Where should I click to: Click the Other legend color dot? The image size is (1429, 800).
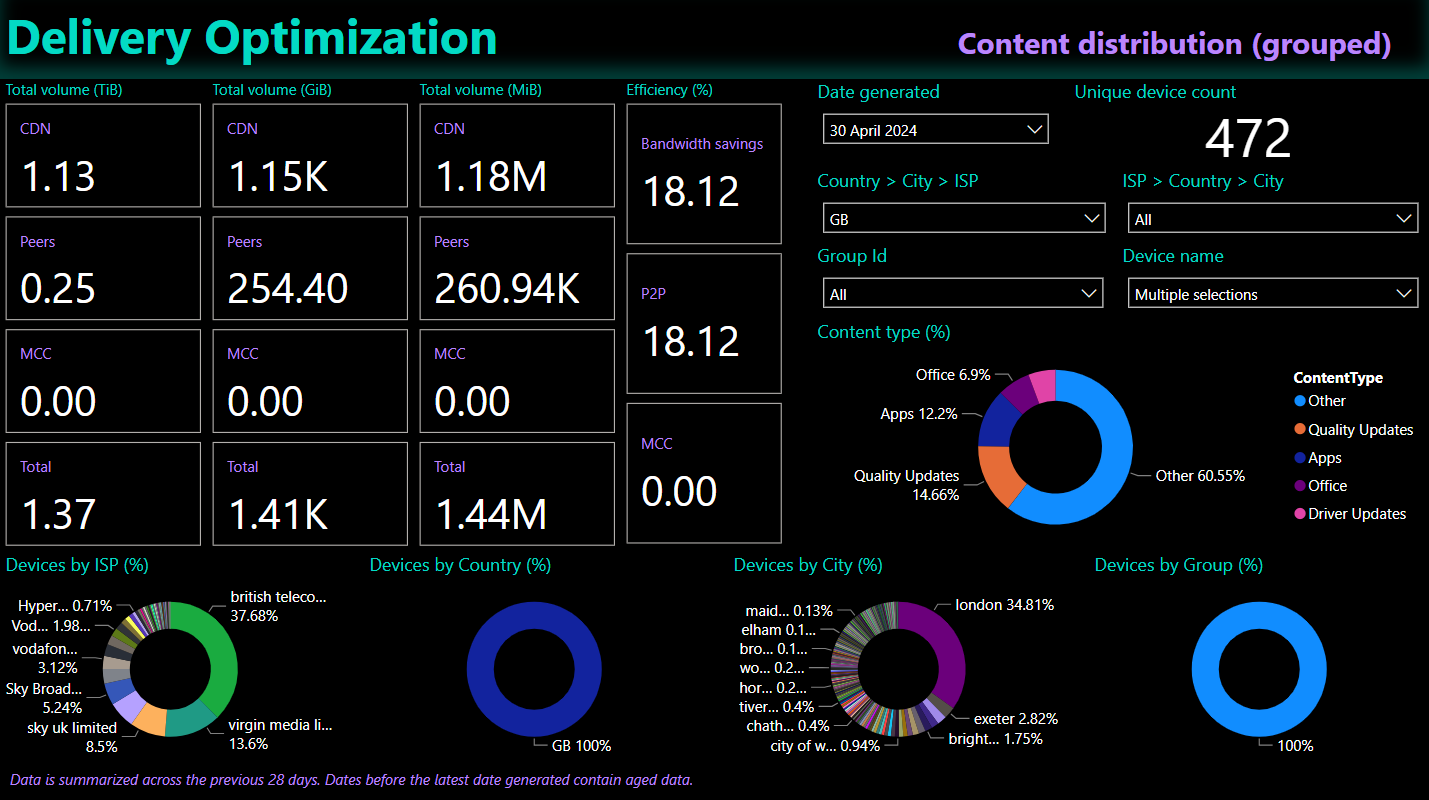(1300, 401)
